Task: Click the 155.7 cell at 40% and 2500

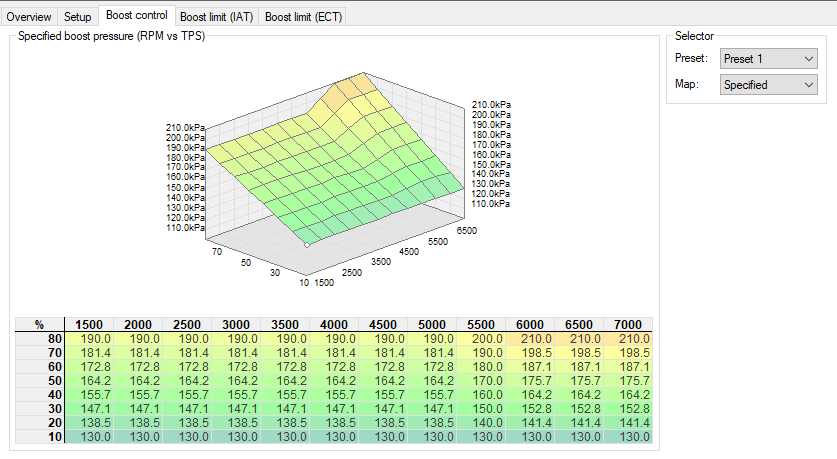Action: (187, 394)
